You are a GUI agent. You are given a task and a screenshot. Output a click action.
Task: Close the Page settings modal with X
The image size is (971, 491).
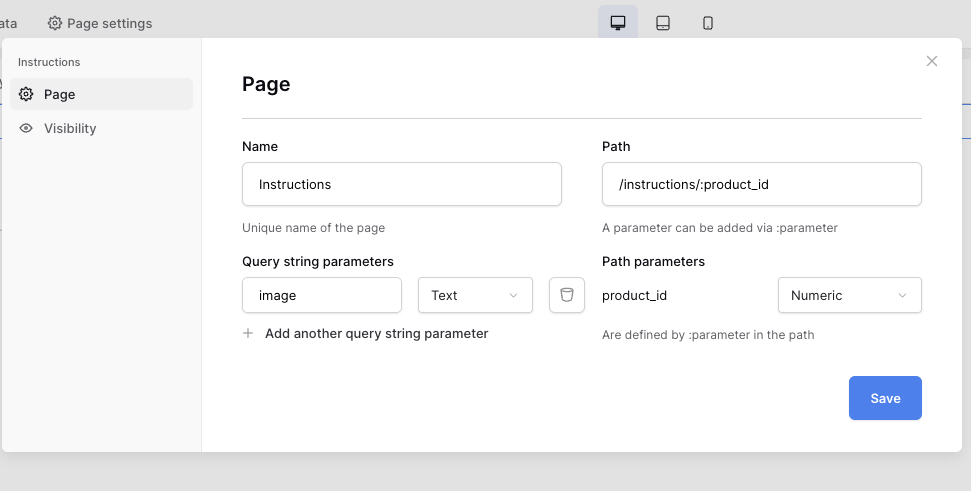click(x=932, y=61)
